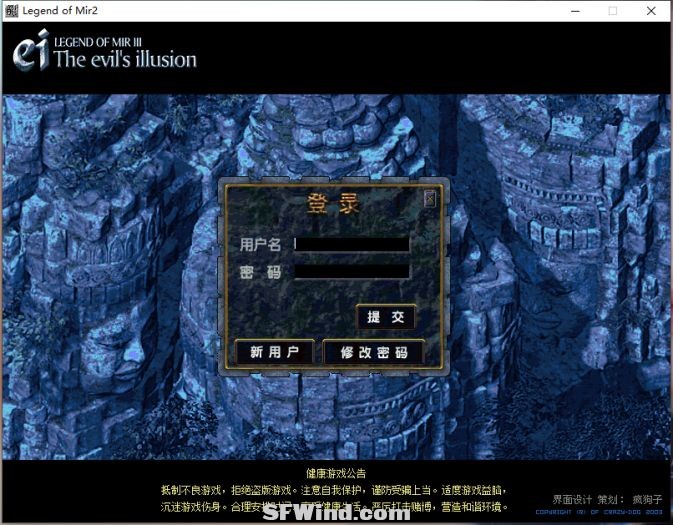Click the 密码 label in login dialog

(260, 272)
